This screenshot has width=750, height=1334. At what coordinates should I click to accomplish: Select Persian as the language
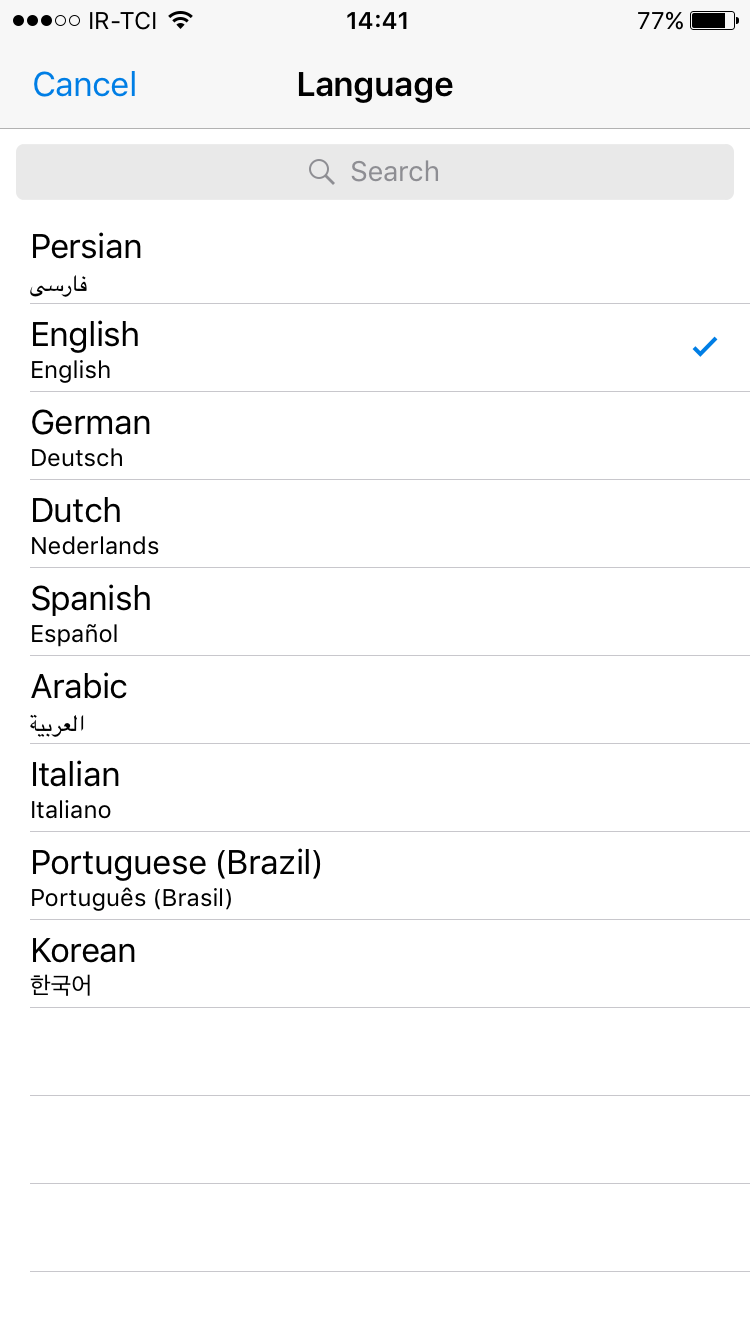click(375, 260)
